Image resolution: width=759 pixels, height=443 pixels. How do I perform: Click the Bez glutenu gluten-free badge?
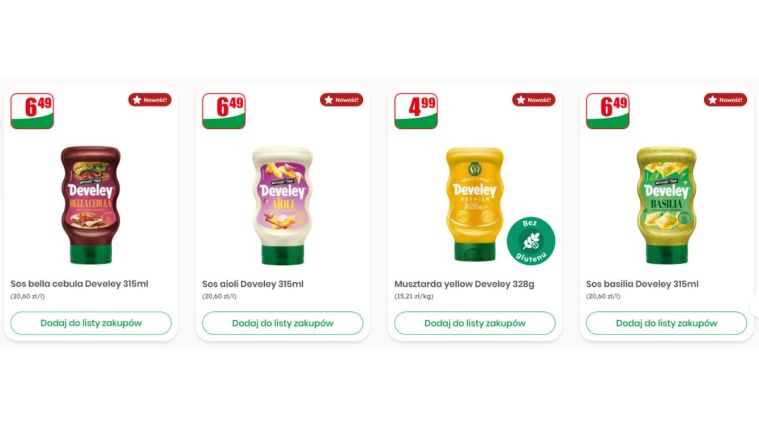531,241
